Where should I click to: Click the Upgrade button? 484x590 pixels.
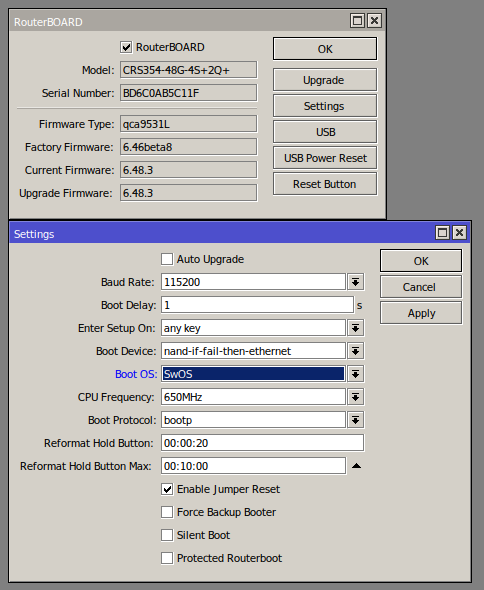pyautogui.click(x=325, y=80)
